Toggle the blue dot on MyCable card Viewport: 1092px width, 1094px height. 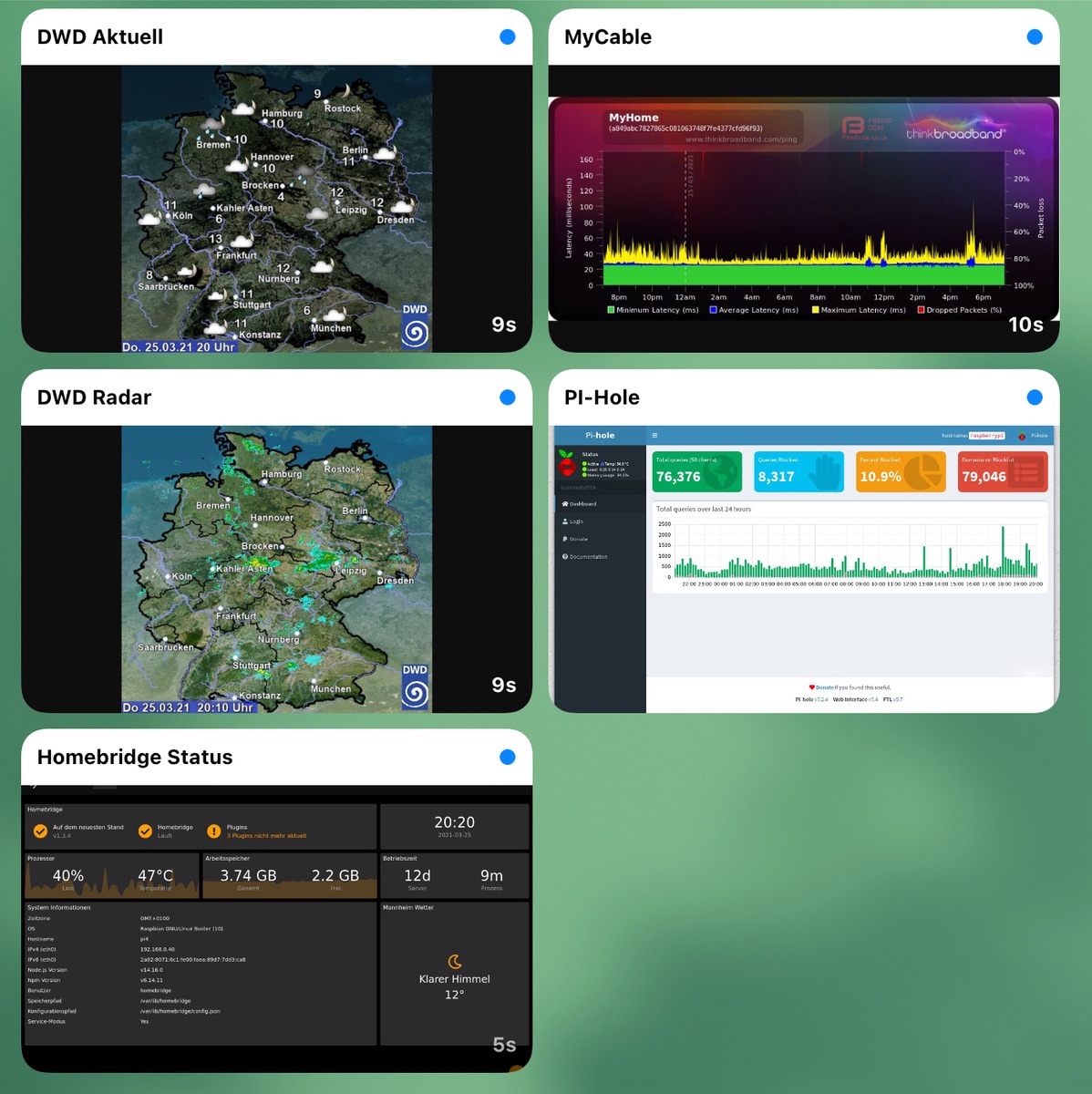pyautogui.click(x=1035, y=37)
